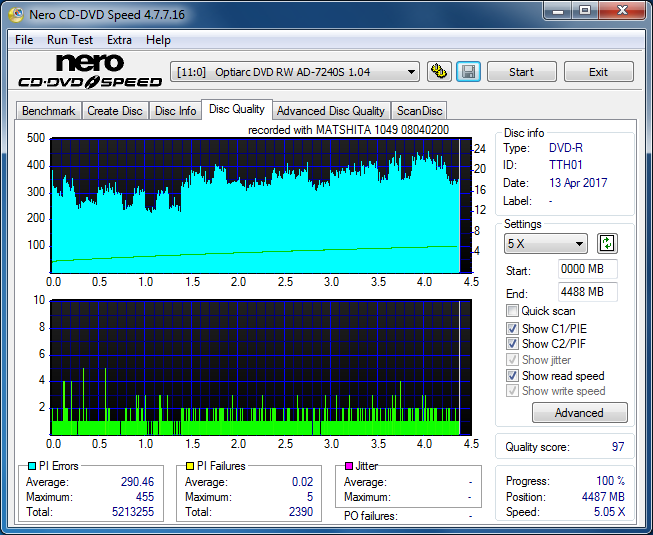Screen dimensions: 653x535
Task: Select the Disc Quality tab
Action: 237,109
